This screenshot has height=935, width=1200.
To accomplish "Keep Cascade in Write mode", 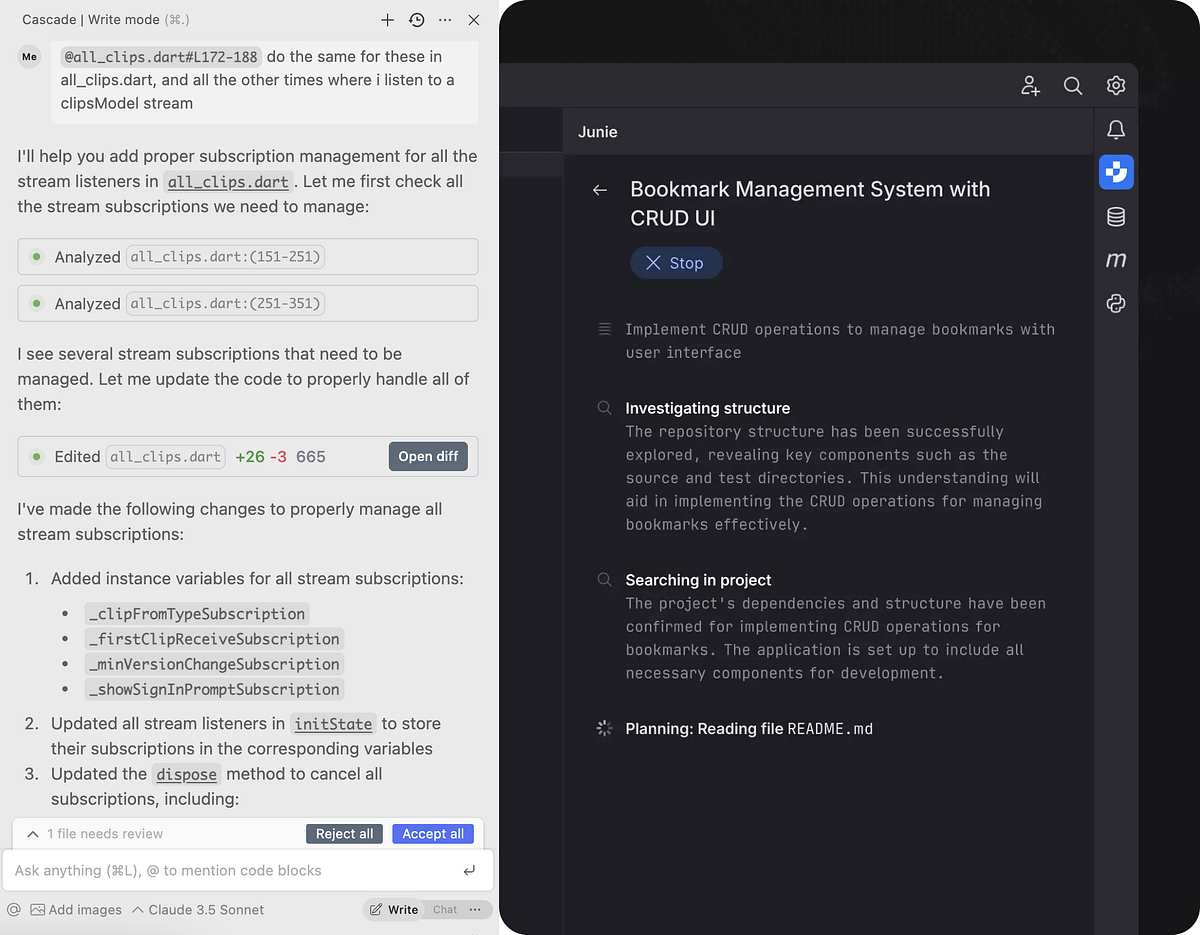I will click(x=394, y=909).
